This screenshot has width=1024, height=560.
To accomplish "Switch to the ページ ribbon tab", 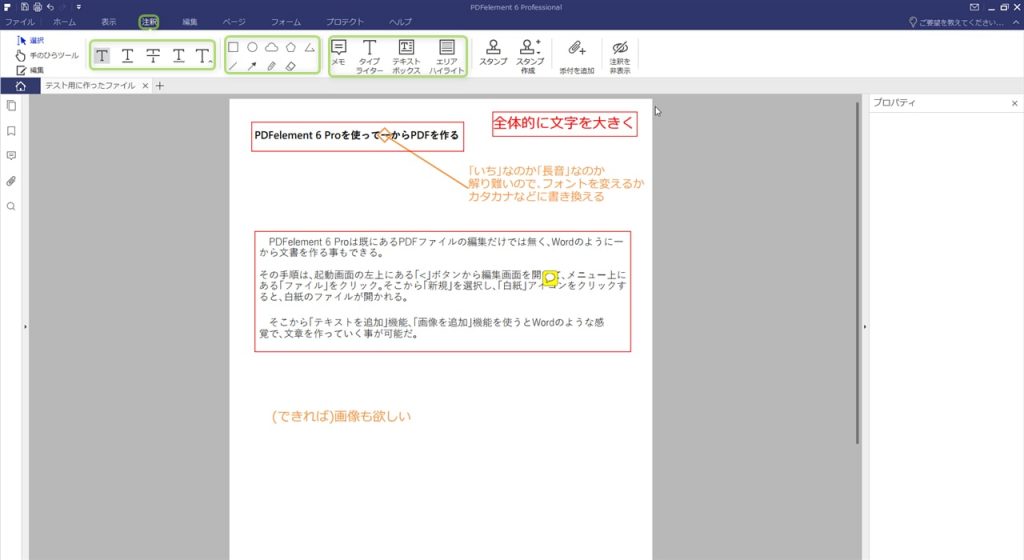I will coord(233,21).
